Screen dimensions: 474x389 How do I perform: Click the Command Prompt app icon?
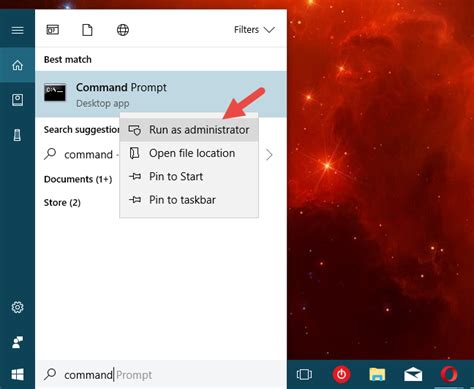point(55,92)
